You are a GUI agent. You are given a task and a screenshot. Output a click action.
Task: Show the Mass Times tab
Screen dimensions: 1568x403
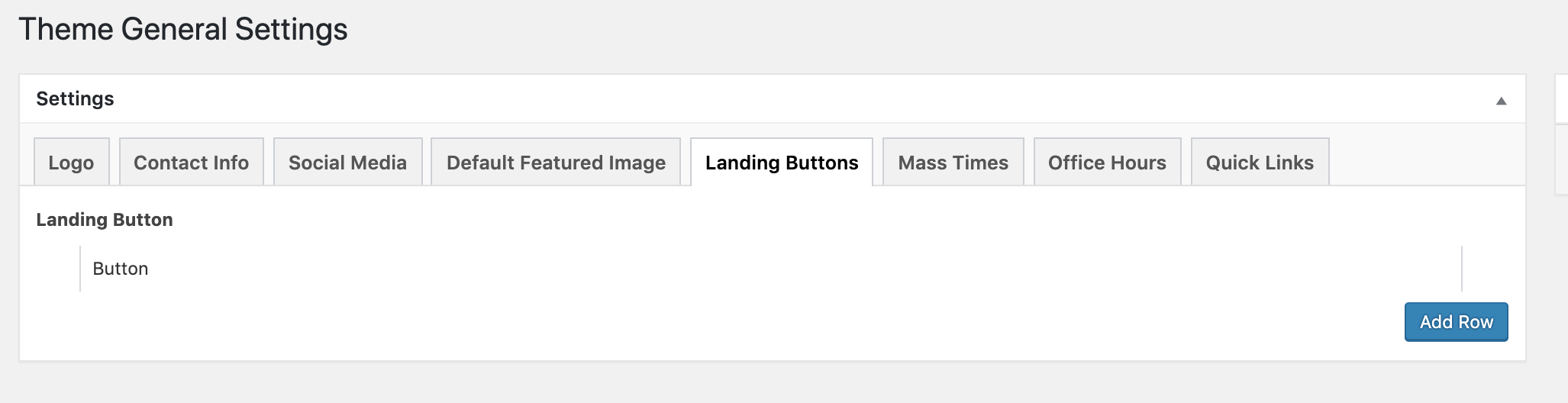point(953,163)
